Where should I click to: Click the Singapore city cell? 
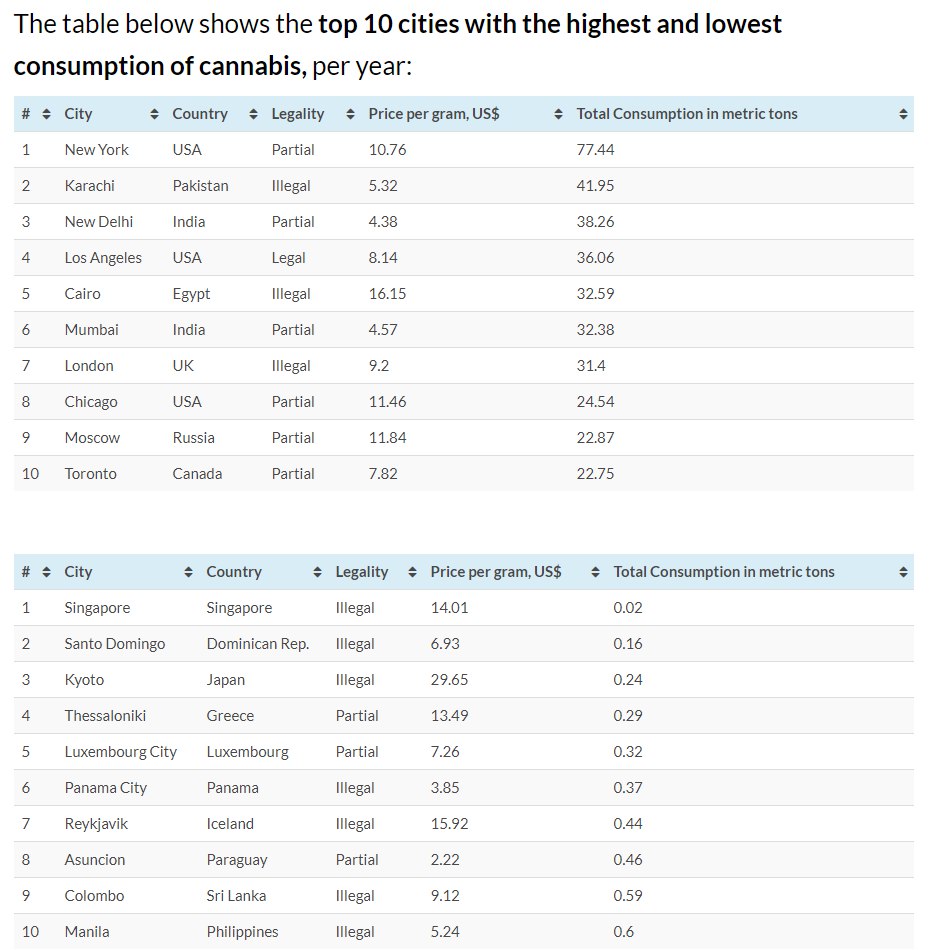(x=97, y=608)
